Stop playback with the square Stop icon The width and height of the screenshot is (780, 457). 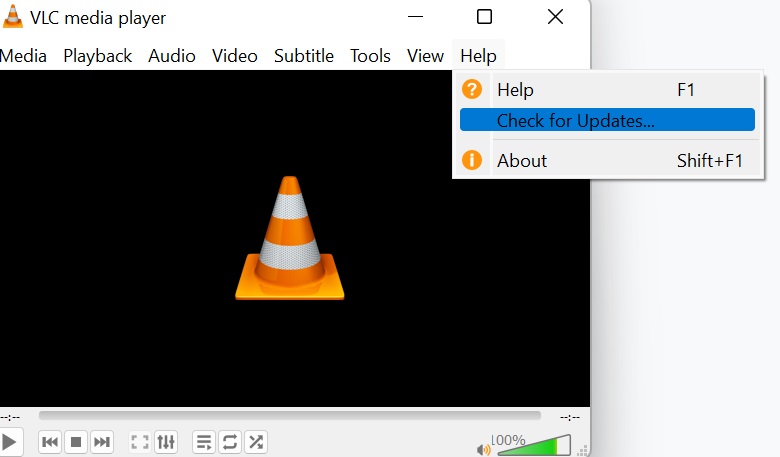click(76, 442)
